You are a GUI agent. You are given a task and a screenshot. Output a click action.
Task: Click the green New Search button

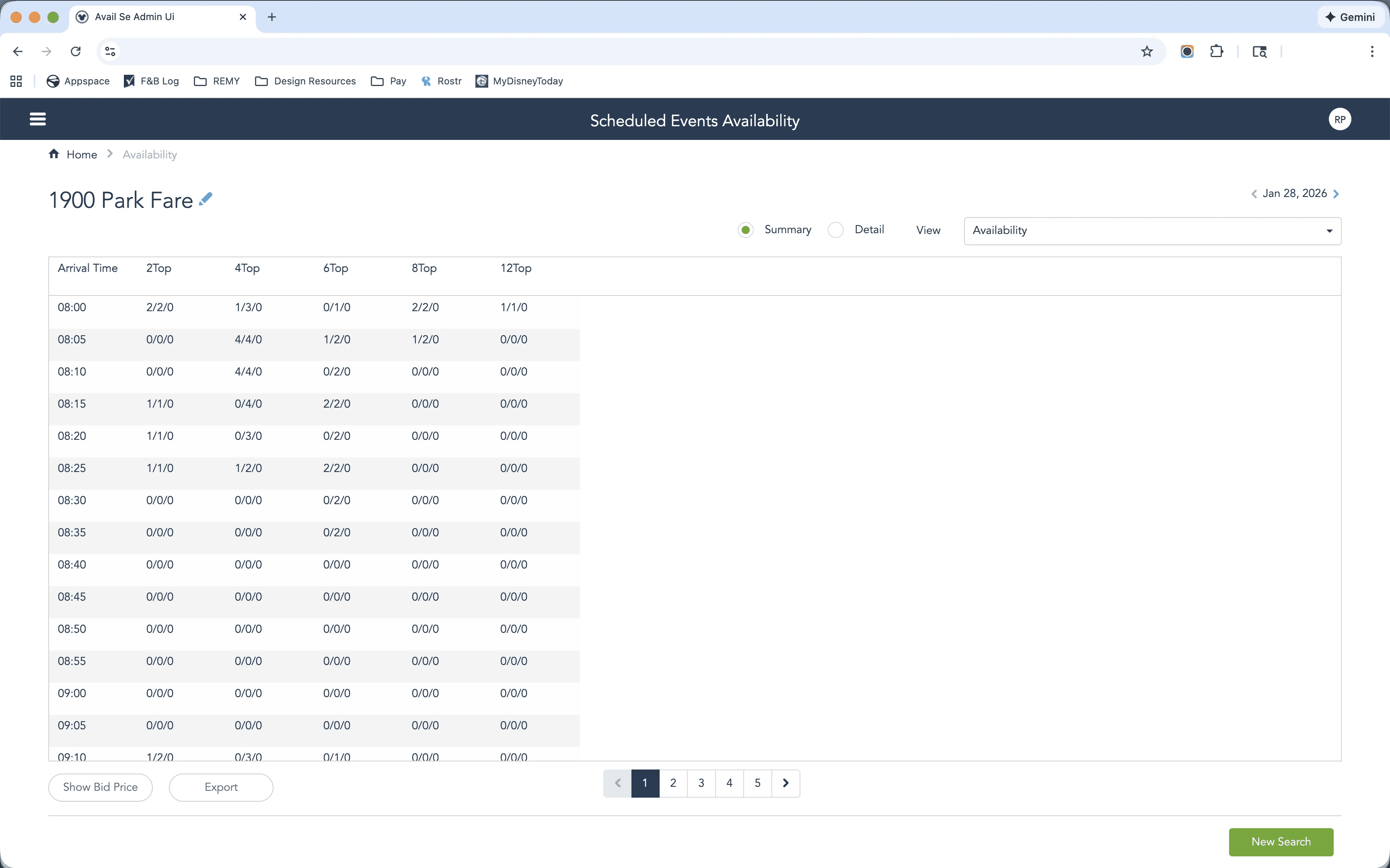pos(1280,841)
